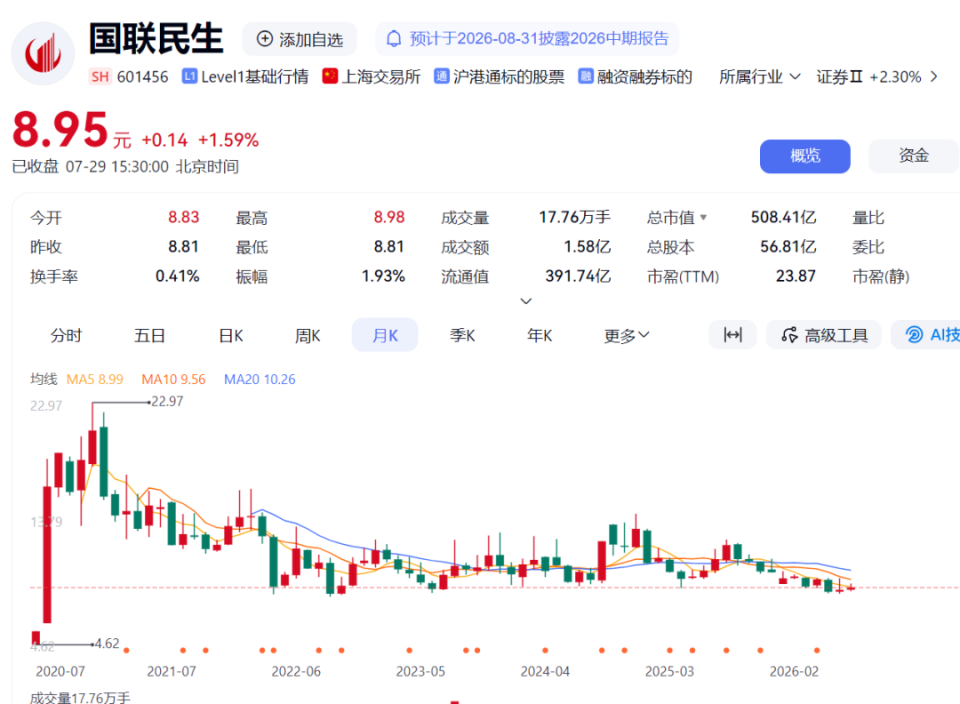This screenshot has height=704, width=960.
Task: Click the 2026-02 date axis label
Action: point(794,672)
